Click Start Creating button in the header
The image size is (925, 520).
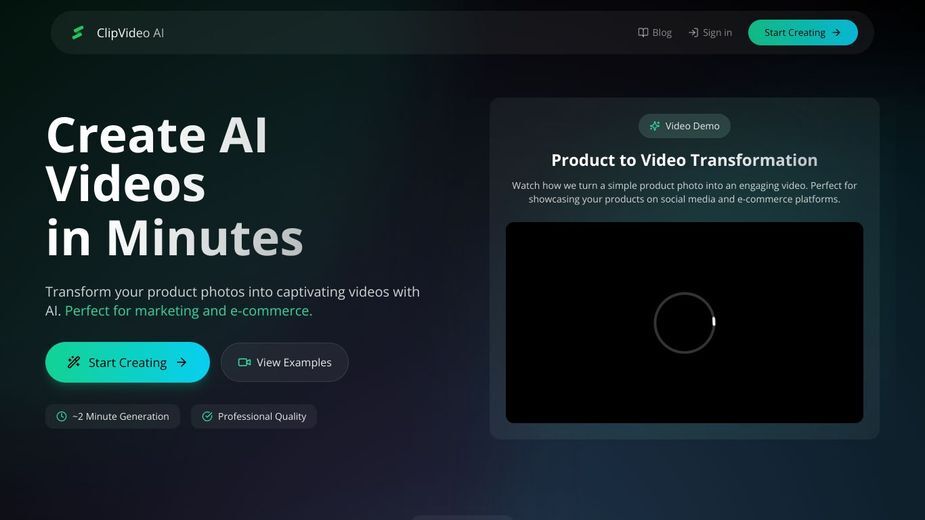(x=803, y=32)
